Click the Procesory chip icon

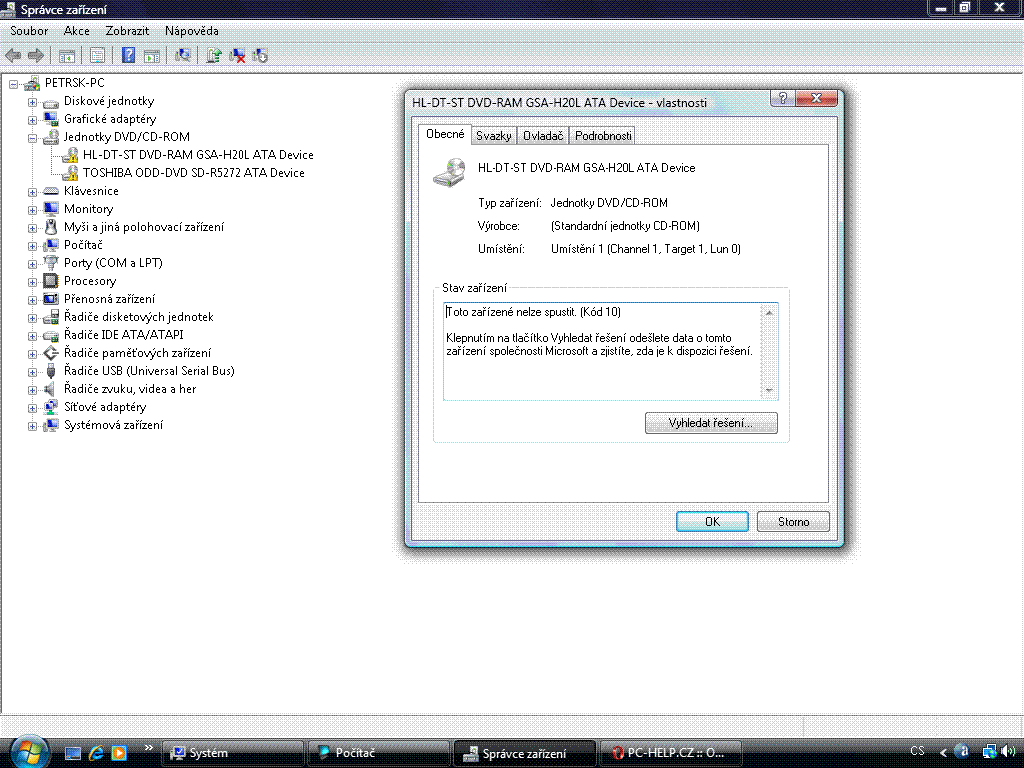(51, 281)
